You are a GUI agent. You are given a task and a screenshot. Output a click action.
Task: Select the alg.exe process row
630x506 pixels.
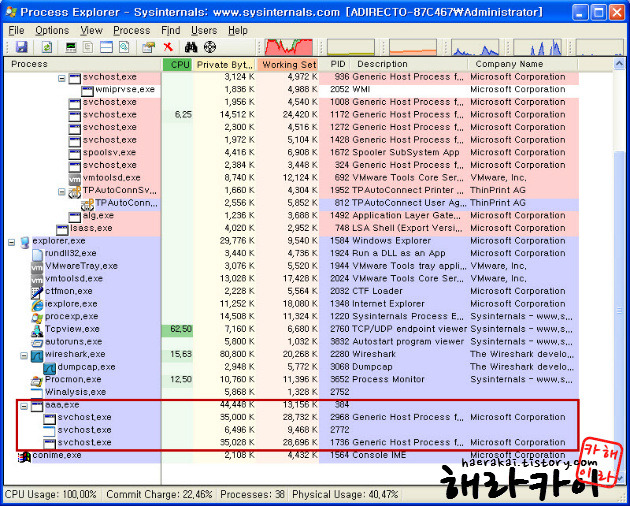291,215
